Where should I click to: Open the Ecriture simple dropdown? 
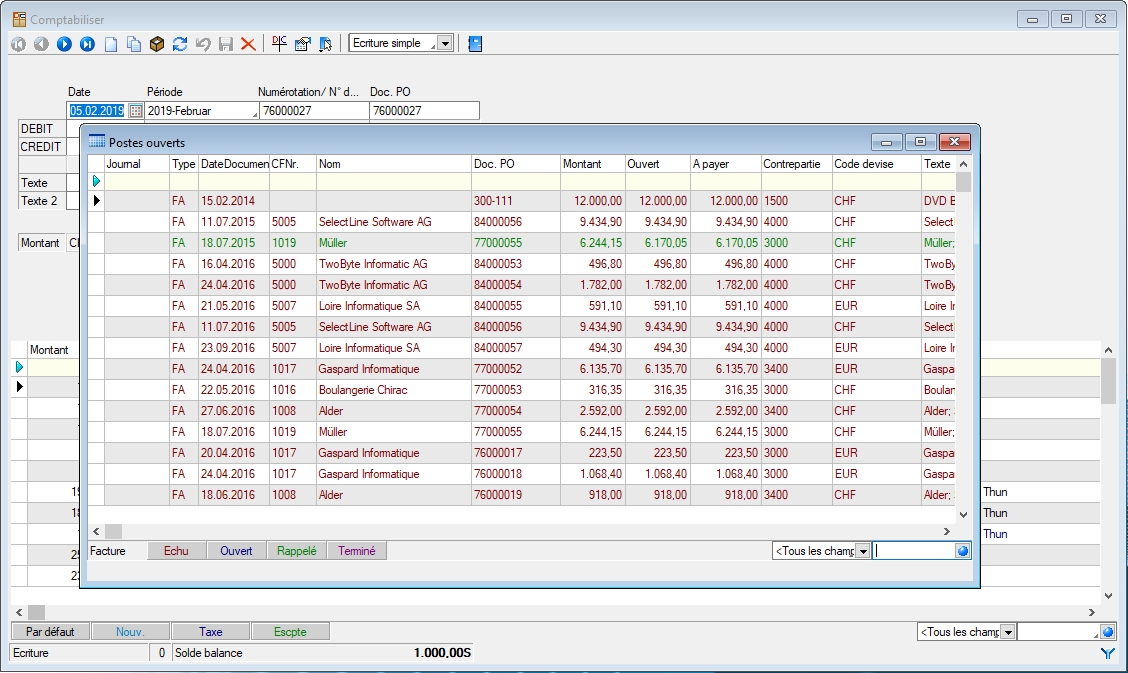pyautogui.click(x=444, y=43)
